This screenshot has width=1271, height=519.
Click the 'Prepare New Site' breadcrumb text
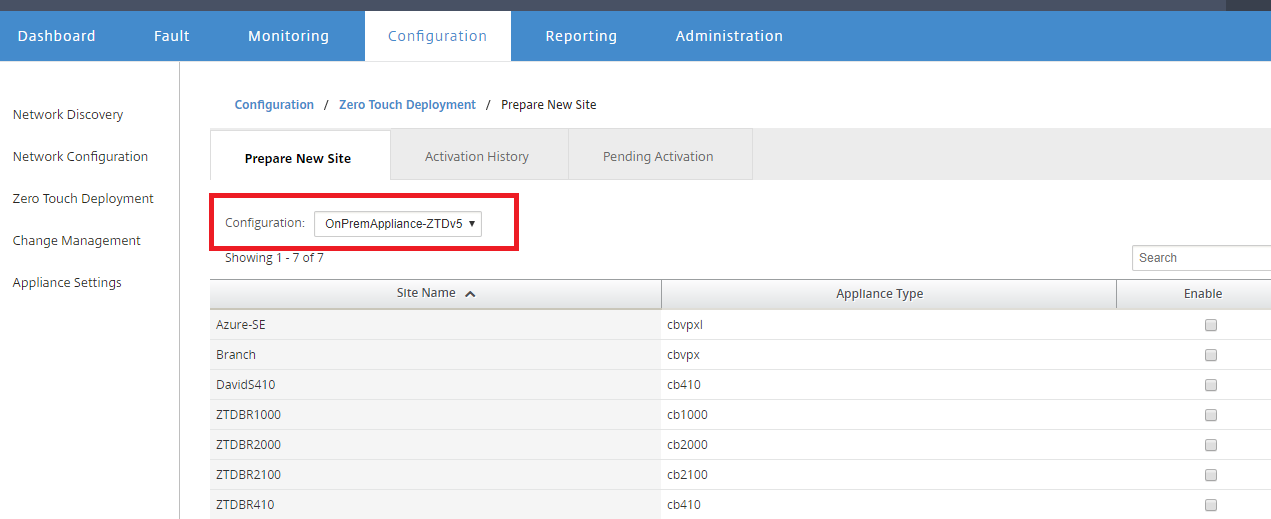[548, 105]
